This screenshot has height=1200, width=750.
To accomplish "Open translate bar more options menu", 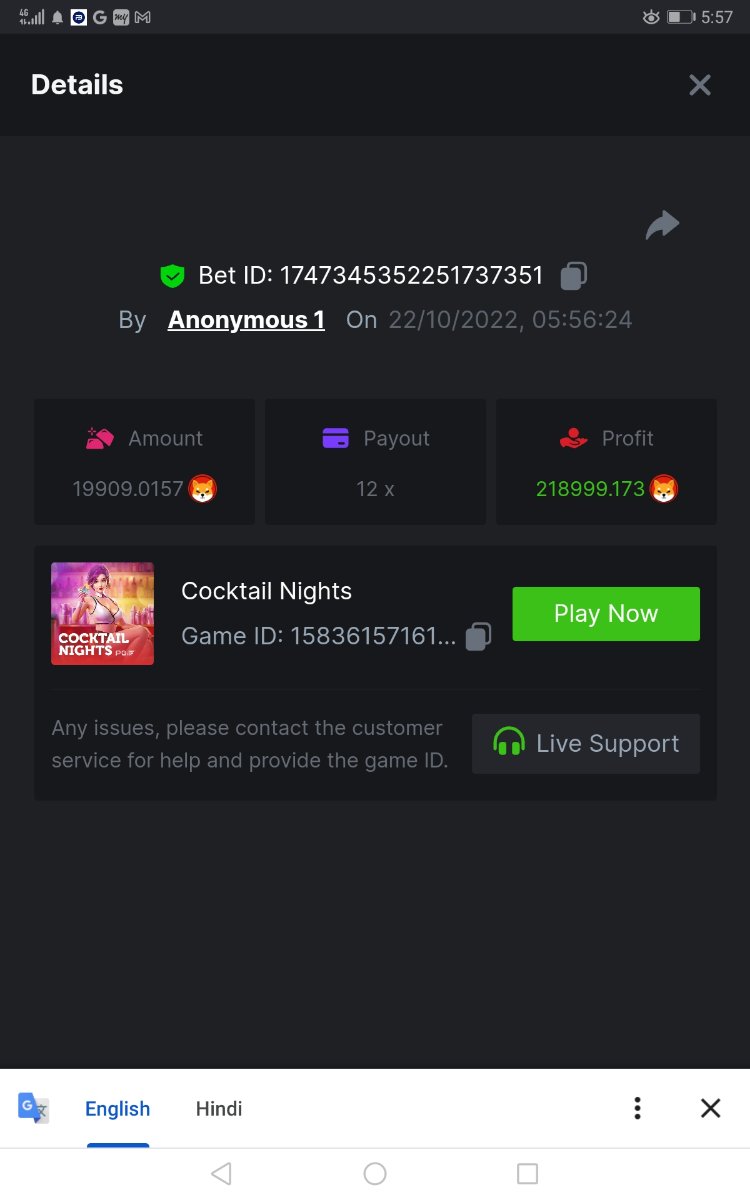I will coord(637,1108).
